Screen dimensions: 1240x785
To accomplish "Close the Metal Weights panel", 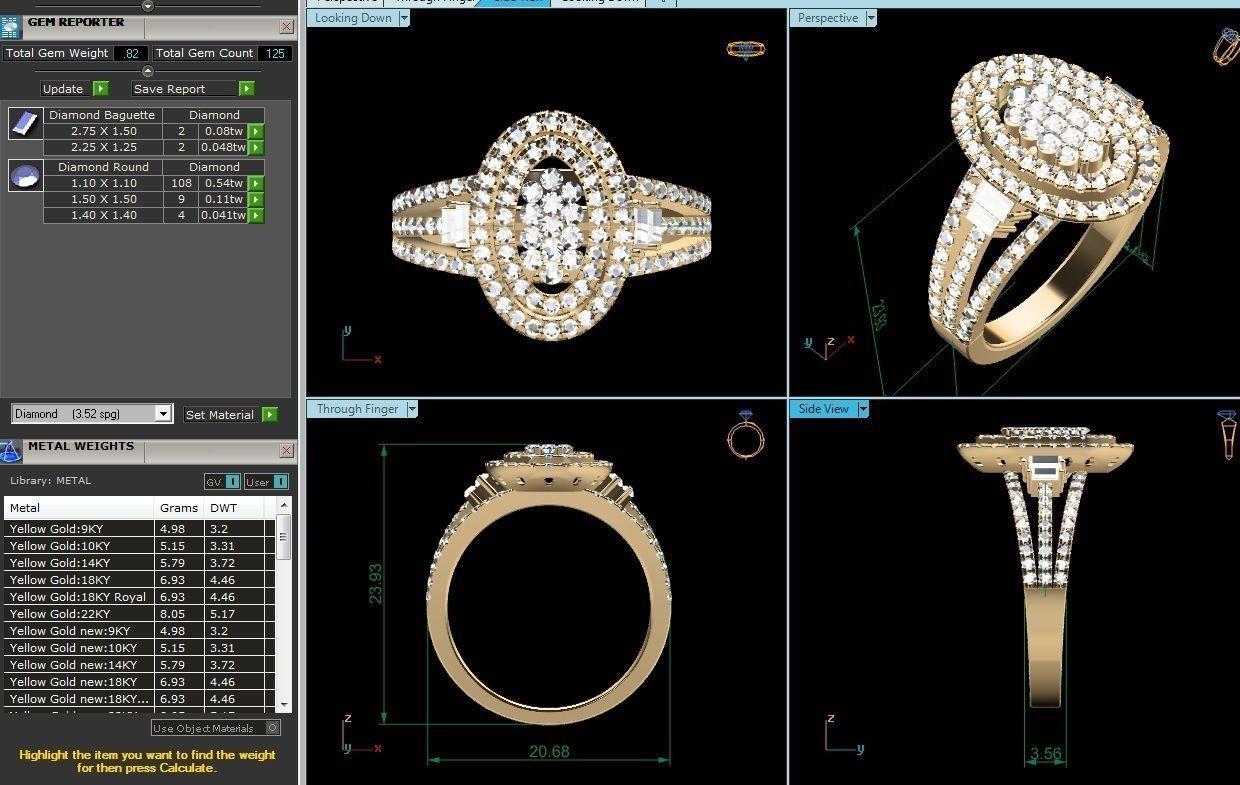I will tap(287, 451).
